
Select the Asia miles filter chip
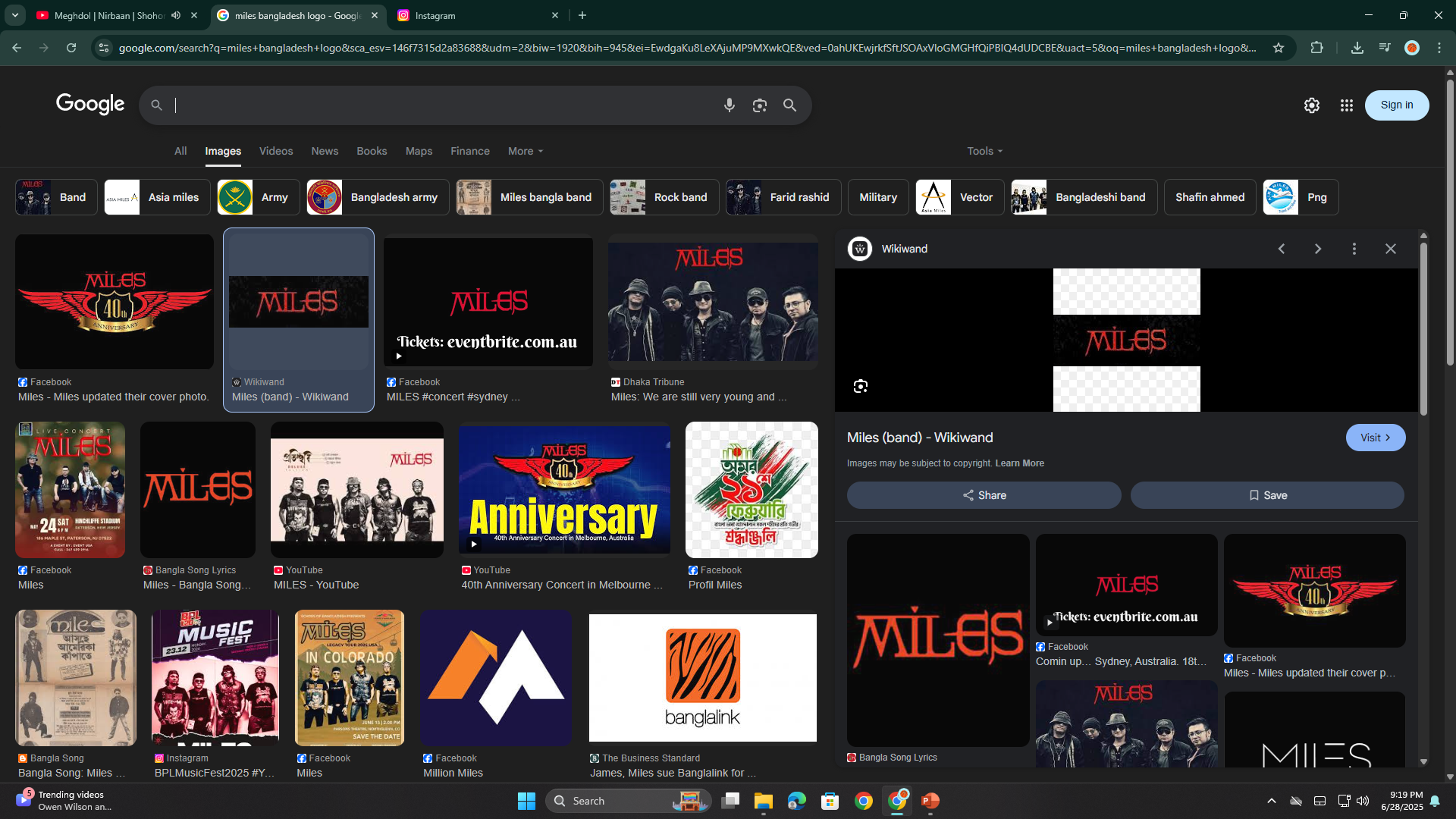pos(157,197)
